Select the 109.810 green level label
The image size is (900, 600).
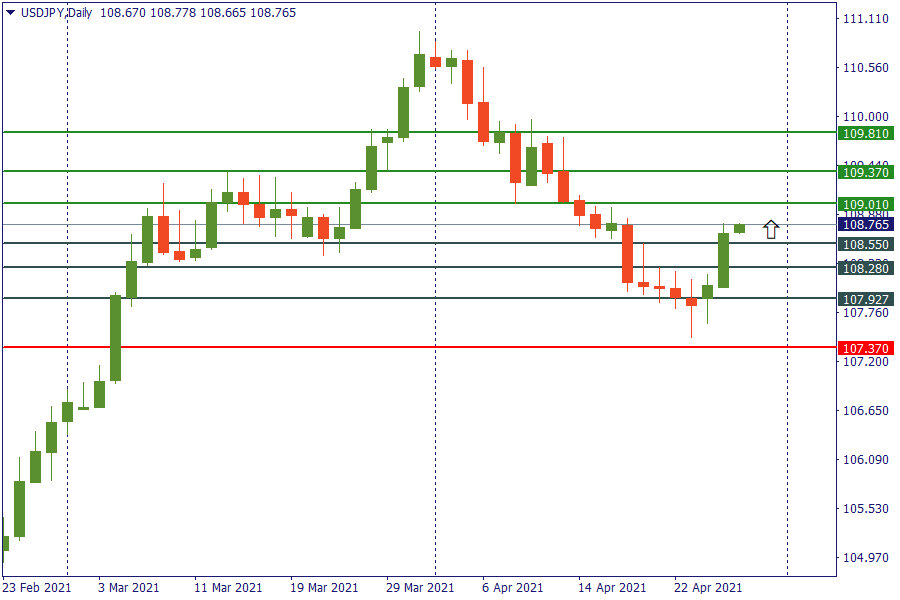866,134
